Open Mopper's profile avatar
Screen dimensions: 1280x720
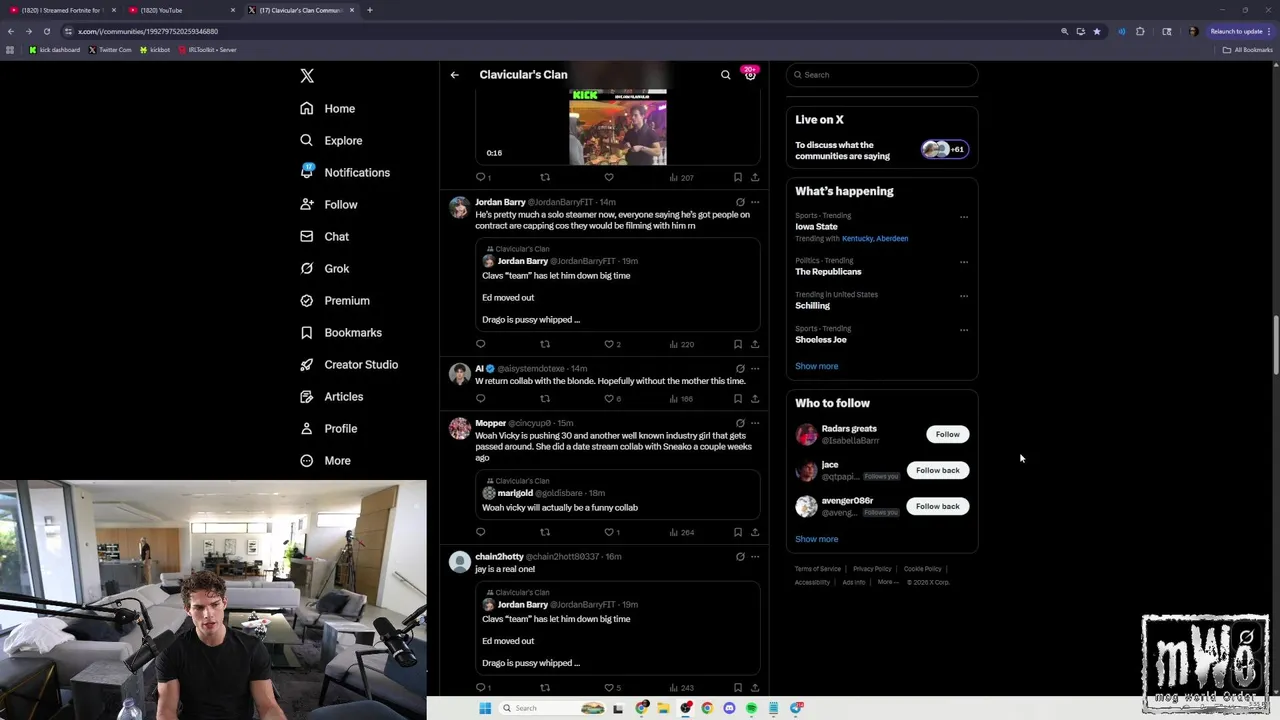click(x=459, y=429)
